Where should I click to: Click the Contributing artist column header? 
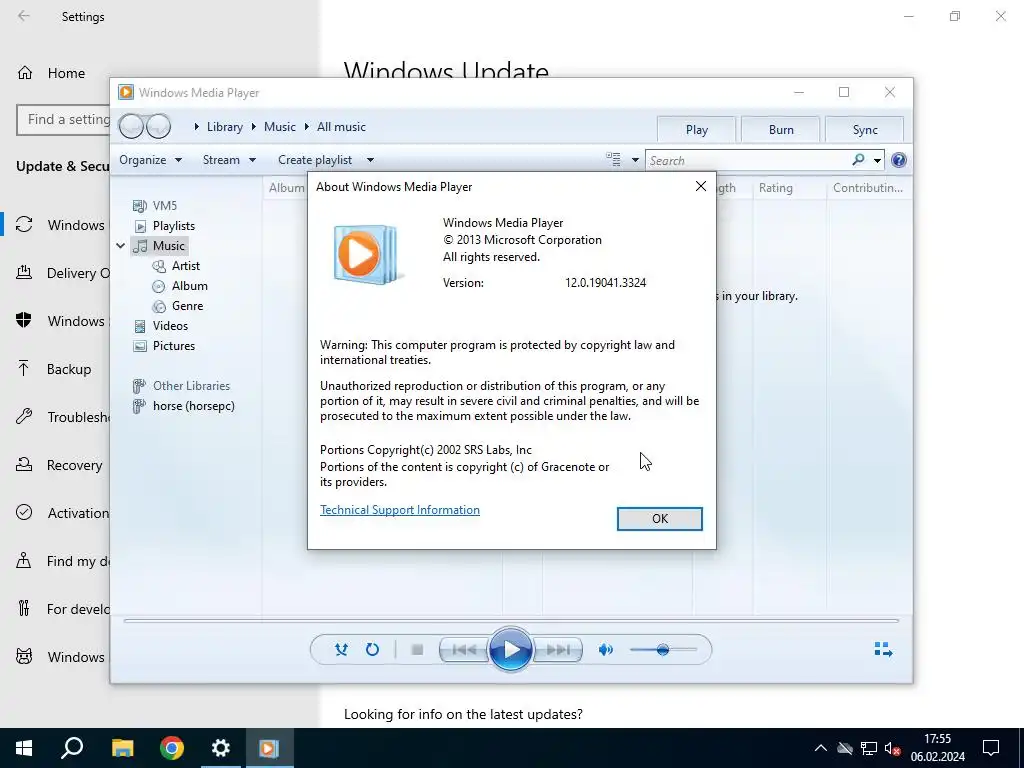pyautogui.click(x=868, y=187)
